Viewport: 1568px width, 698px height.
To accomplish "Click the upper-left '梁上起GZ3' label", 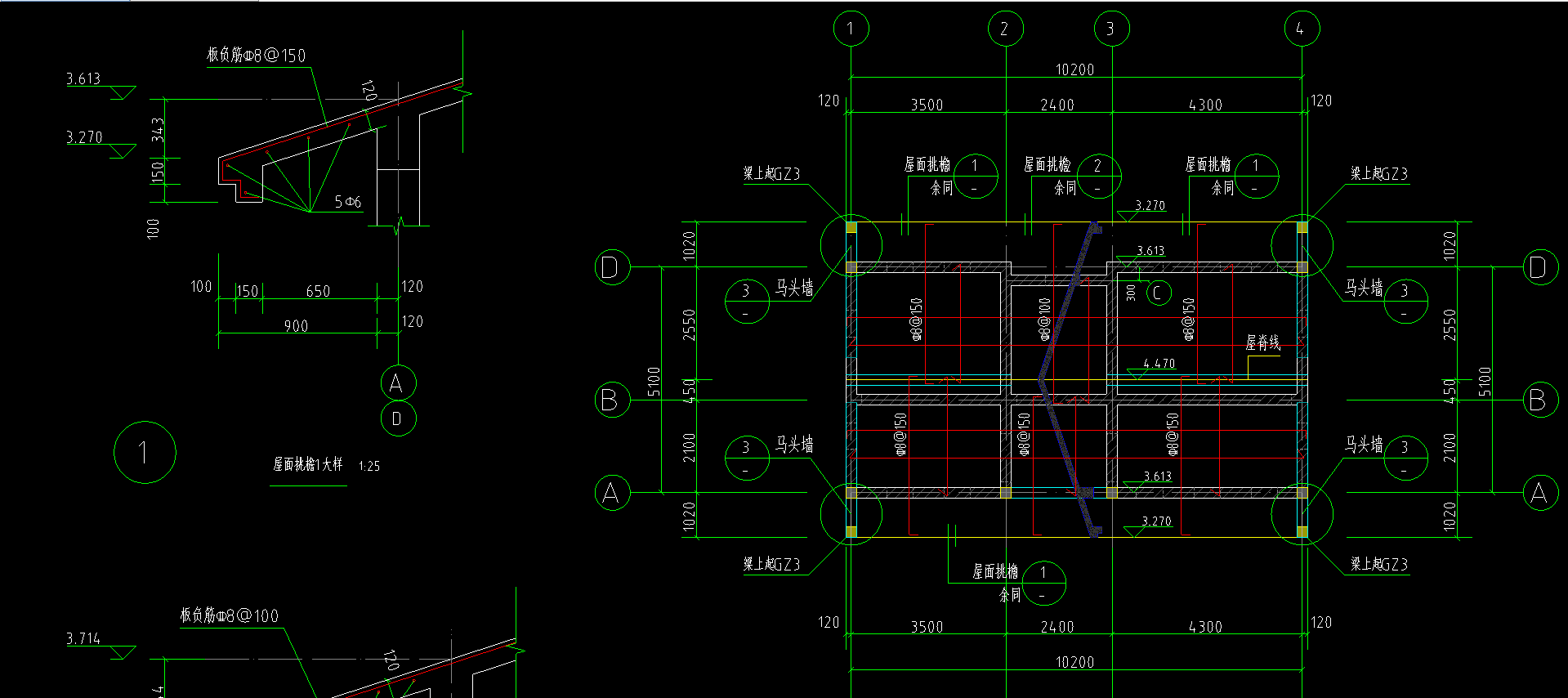I will (771, 173).
